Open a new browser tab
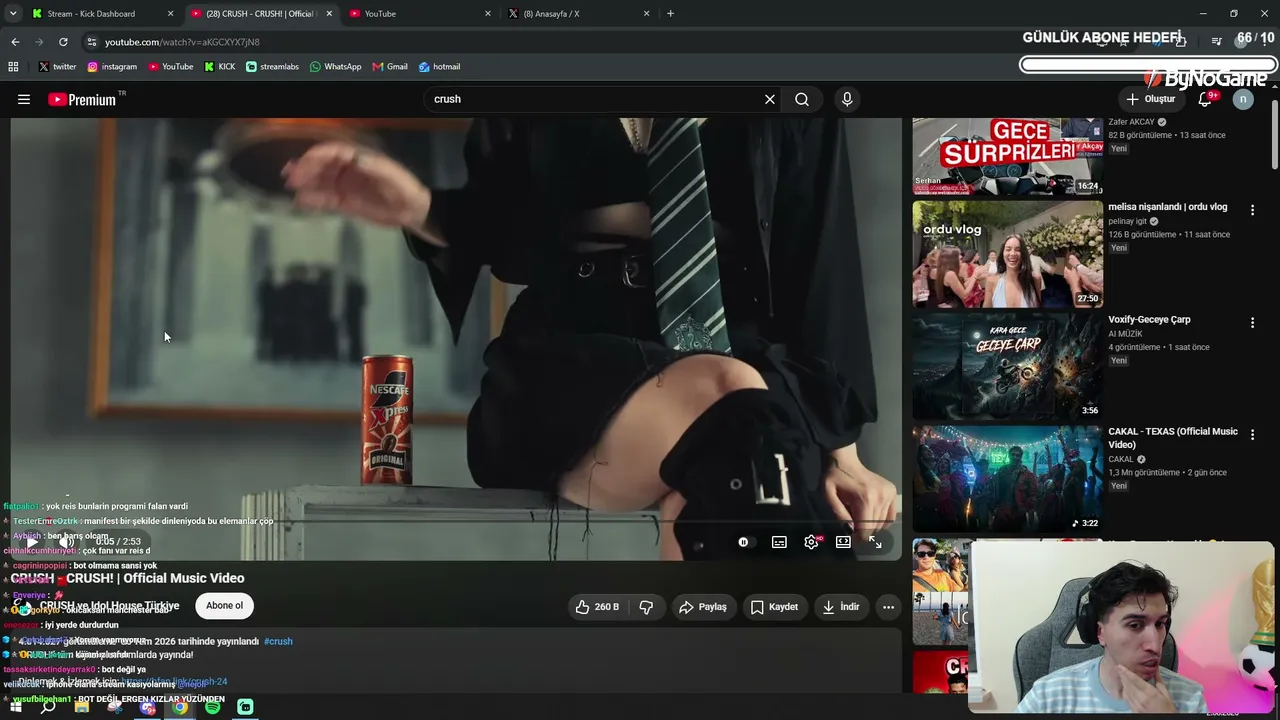The height and width of the screenshot is (720, 1280). pos(670,14)
